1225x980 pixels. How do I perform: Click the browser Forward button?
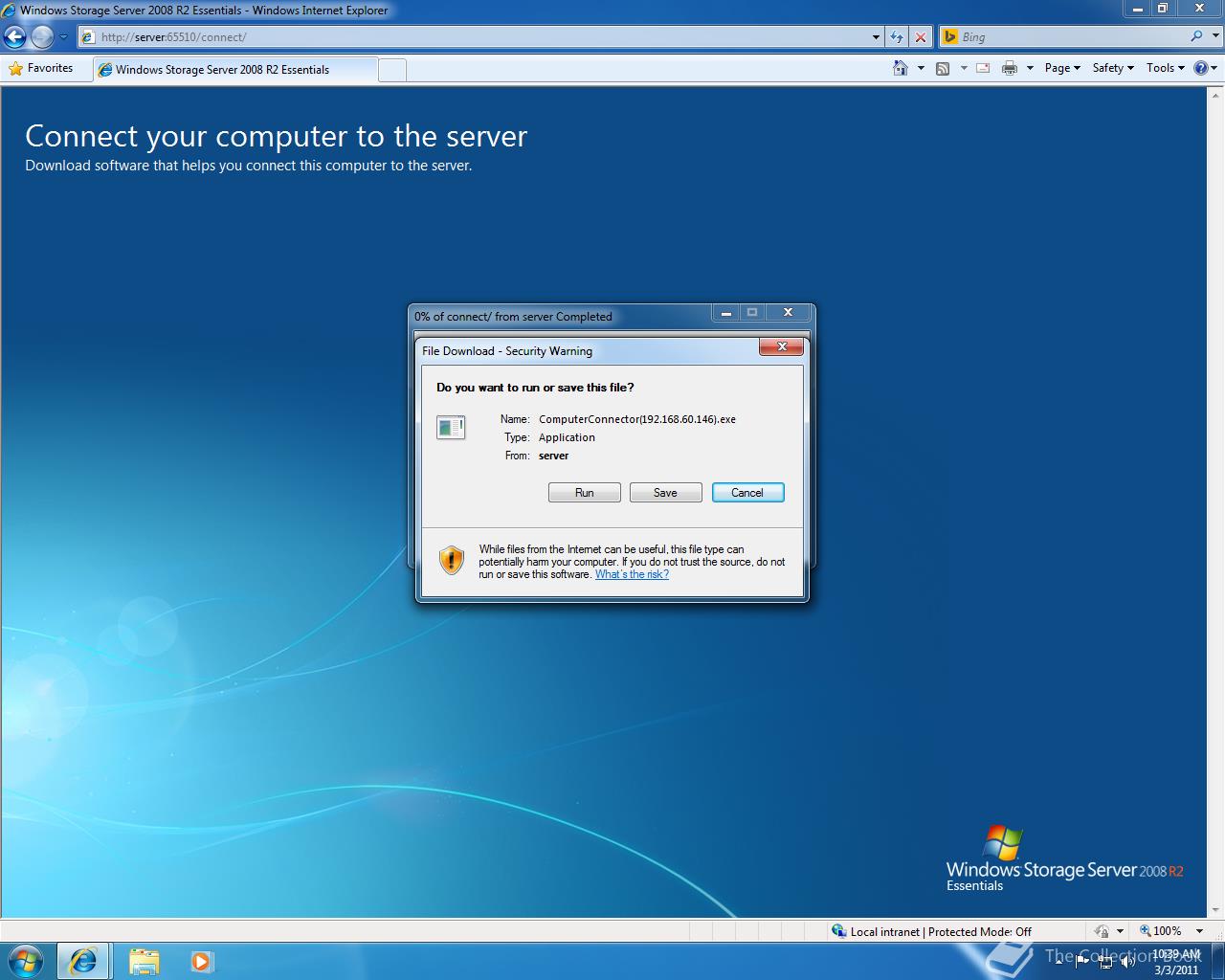coord(41,37)
